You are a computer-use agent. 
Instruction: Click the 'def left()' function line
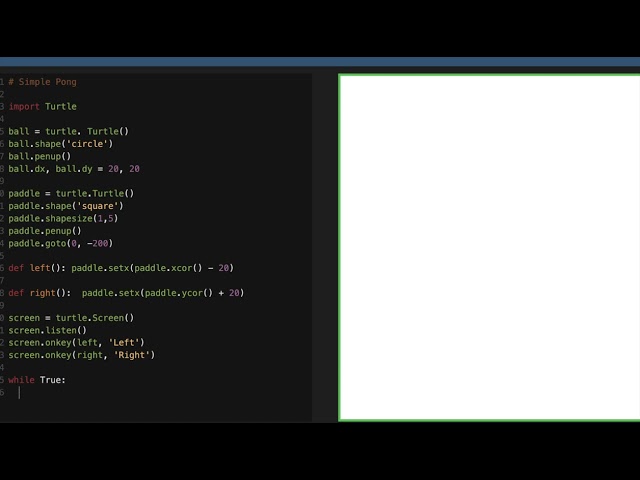click(121, 268)
